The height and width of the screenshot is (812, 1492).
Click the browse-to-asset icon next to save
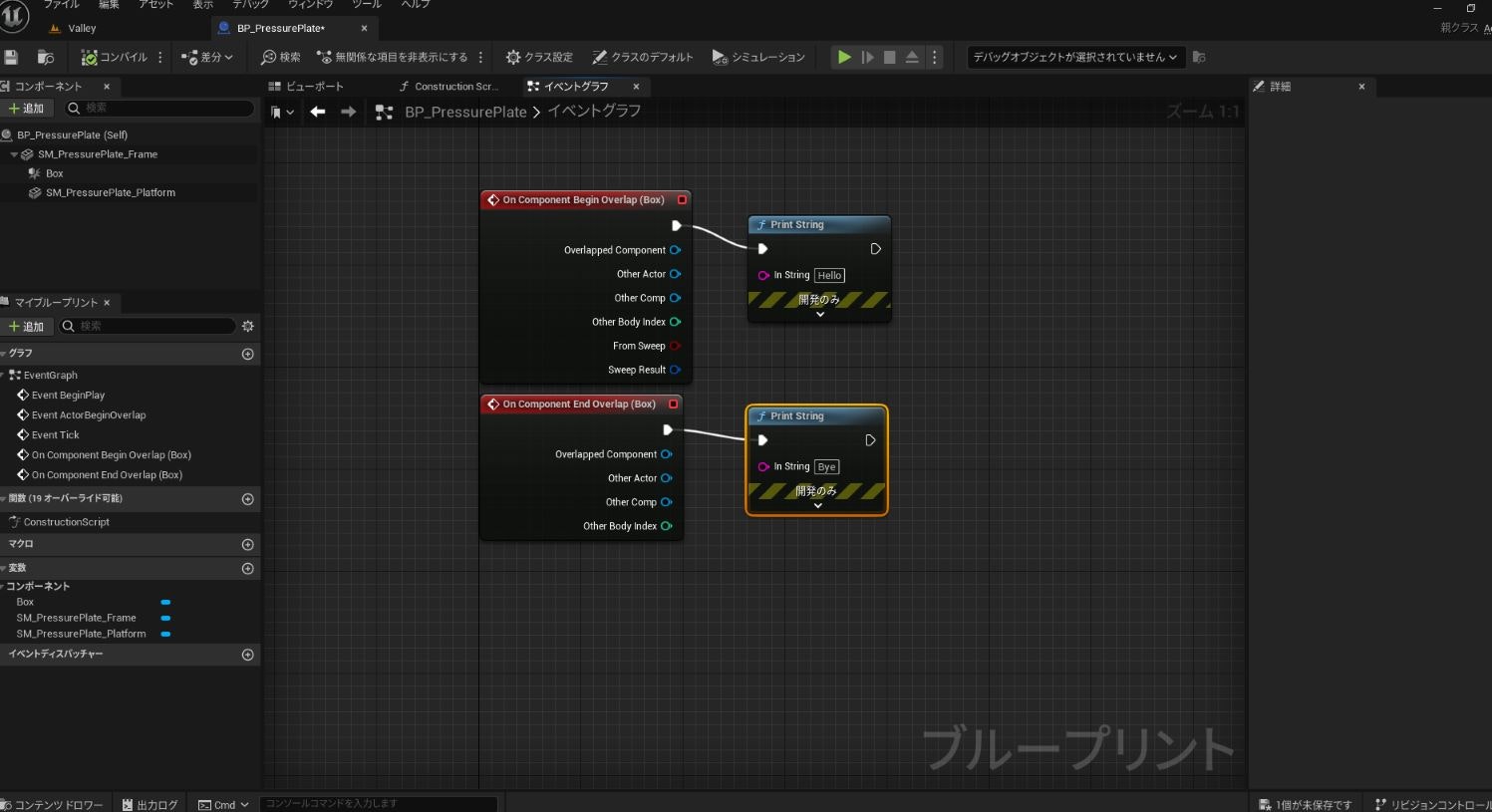[45, 58]
